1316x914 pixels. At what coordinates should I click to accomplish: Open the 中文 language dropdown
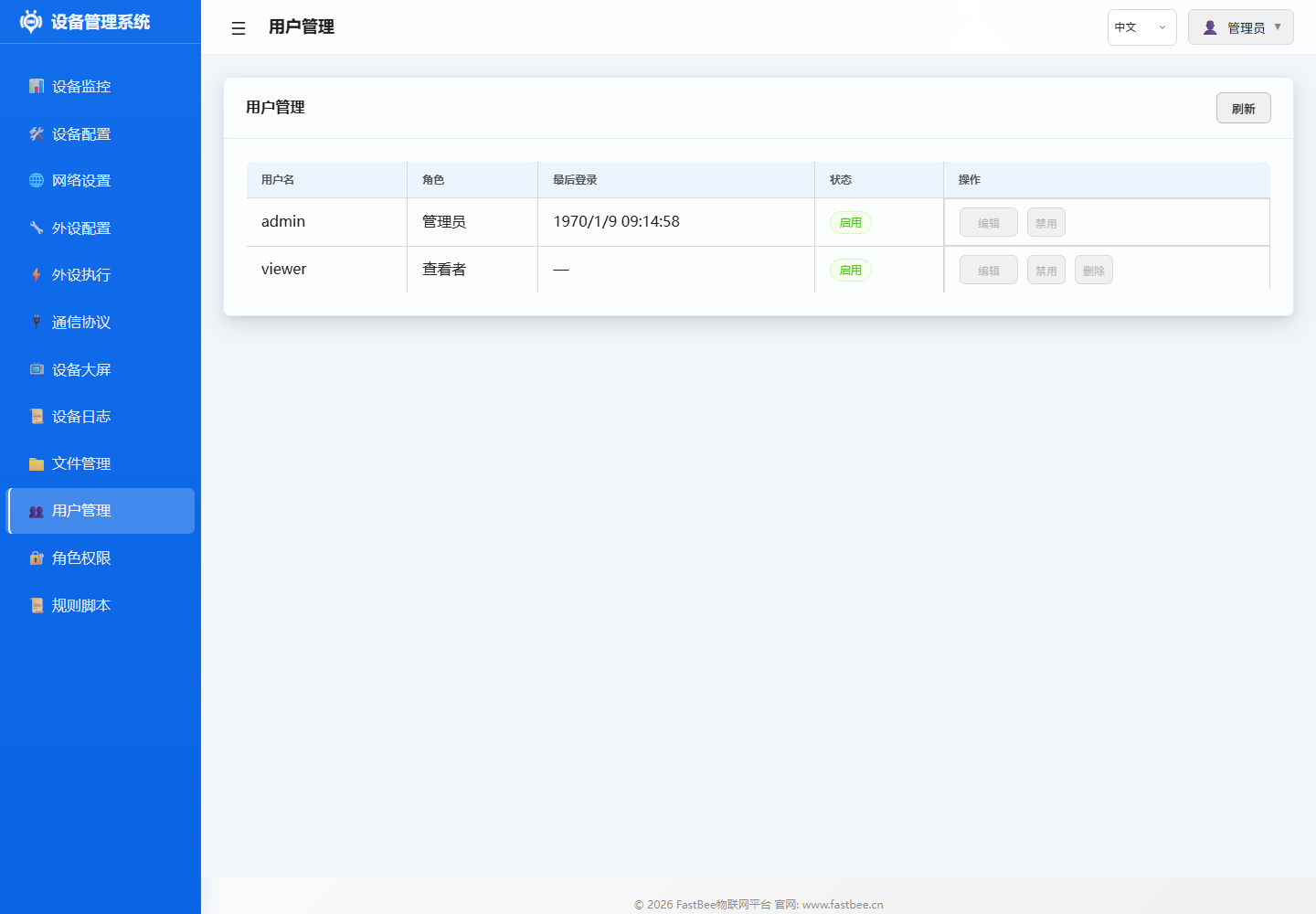coord(1141,27)
